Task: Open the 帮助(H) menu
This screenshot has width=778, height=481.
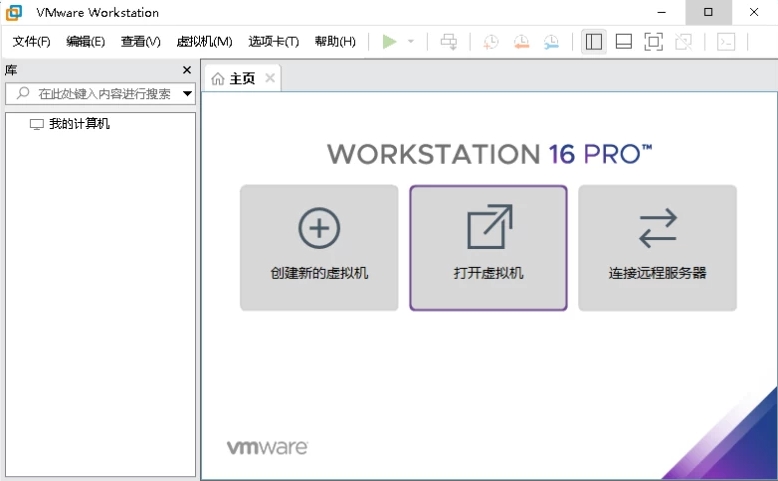Action: 335,41
